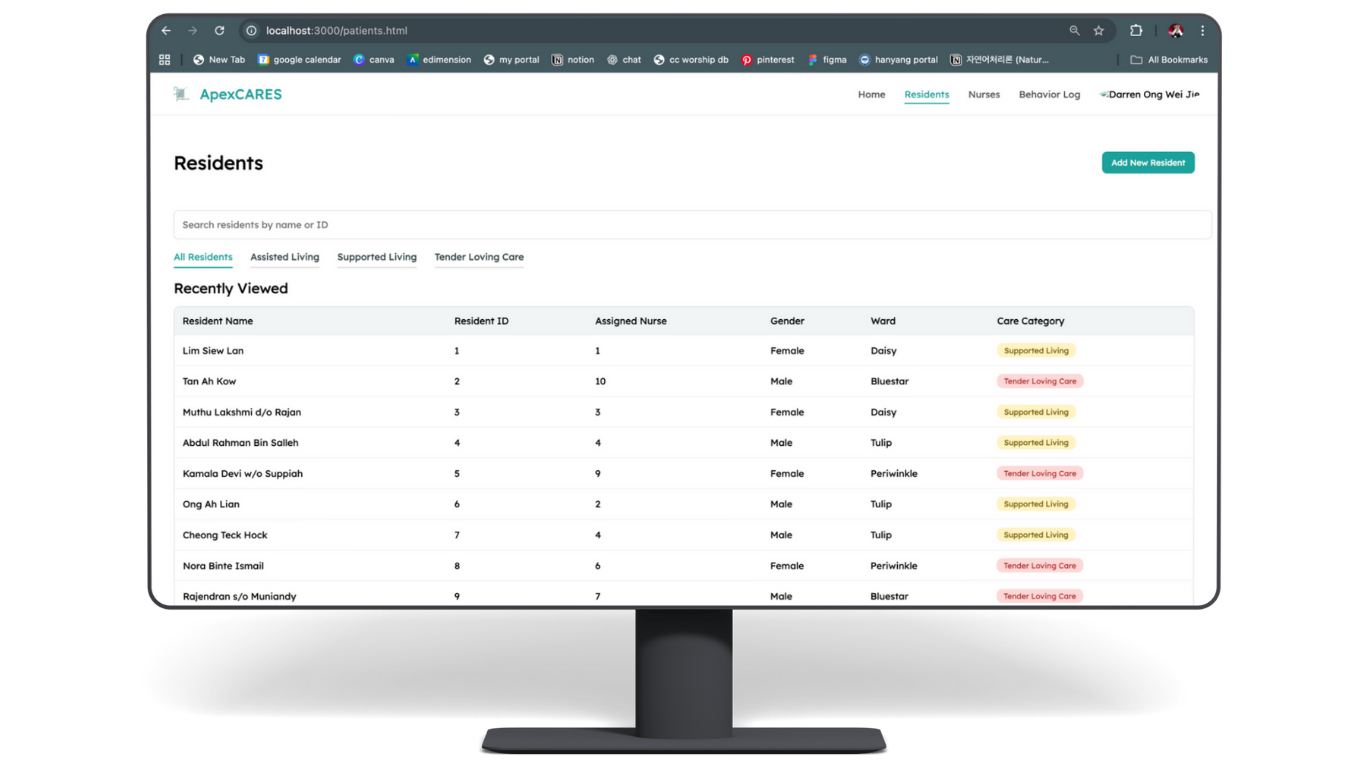Screen dimensions: 1366x768
Task: Click the ApexCARES logo icon
Action: pos(181,94)
